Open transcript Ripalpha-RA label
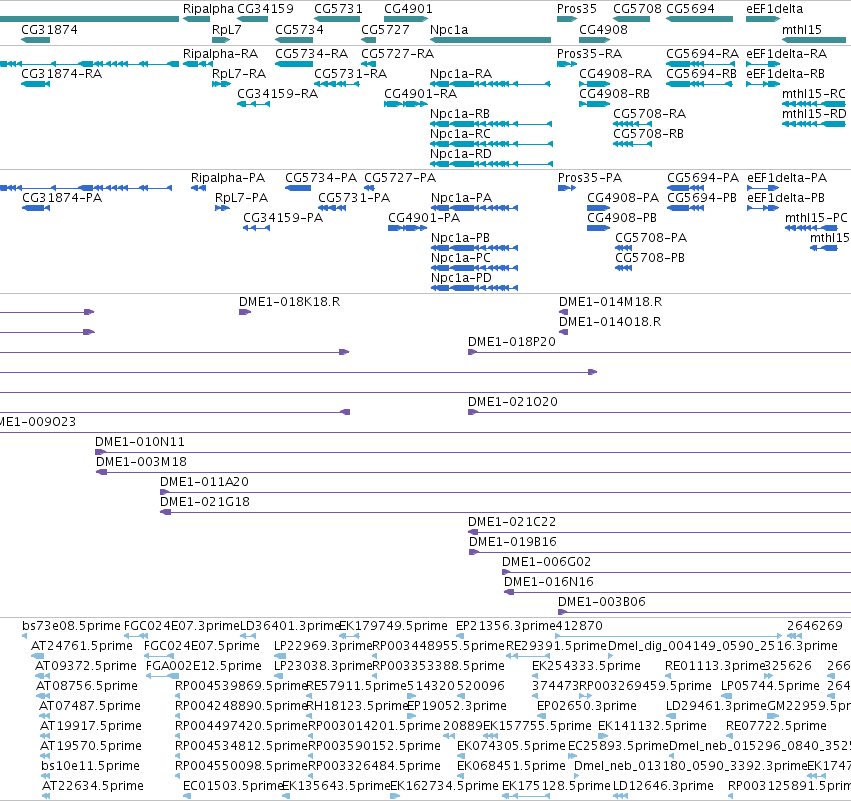 point(220,54)
